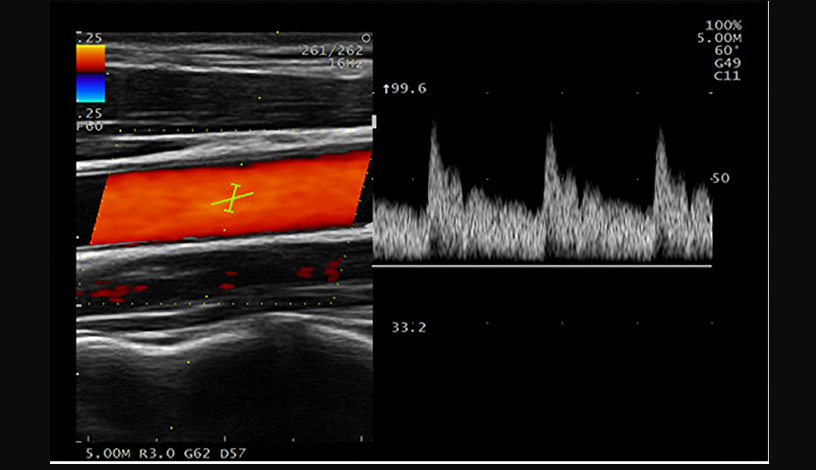Click the C11 setting in the top right
The width and height of the screenshot is (816, 470).
pos(725,76)
